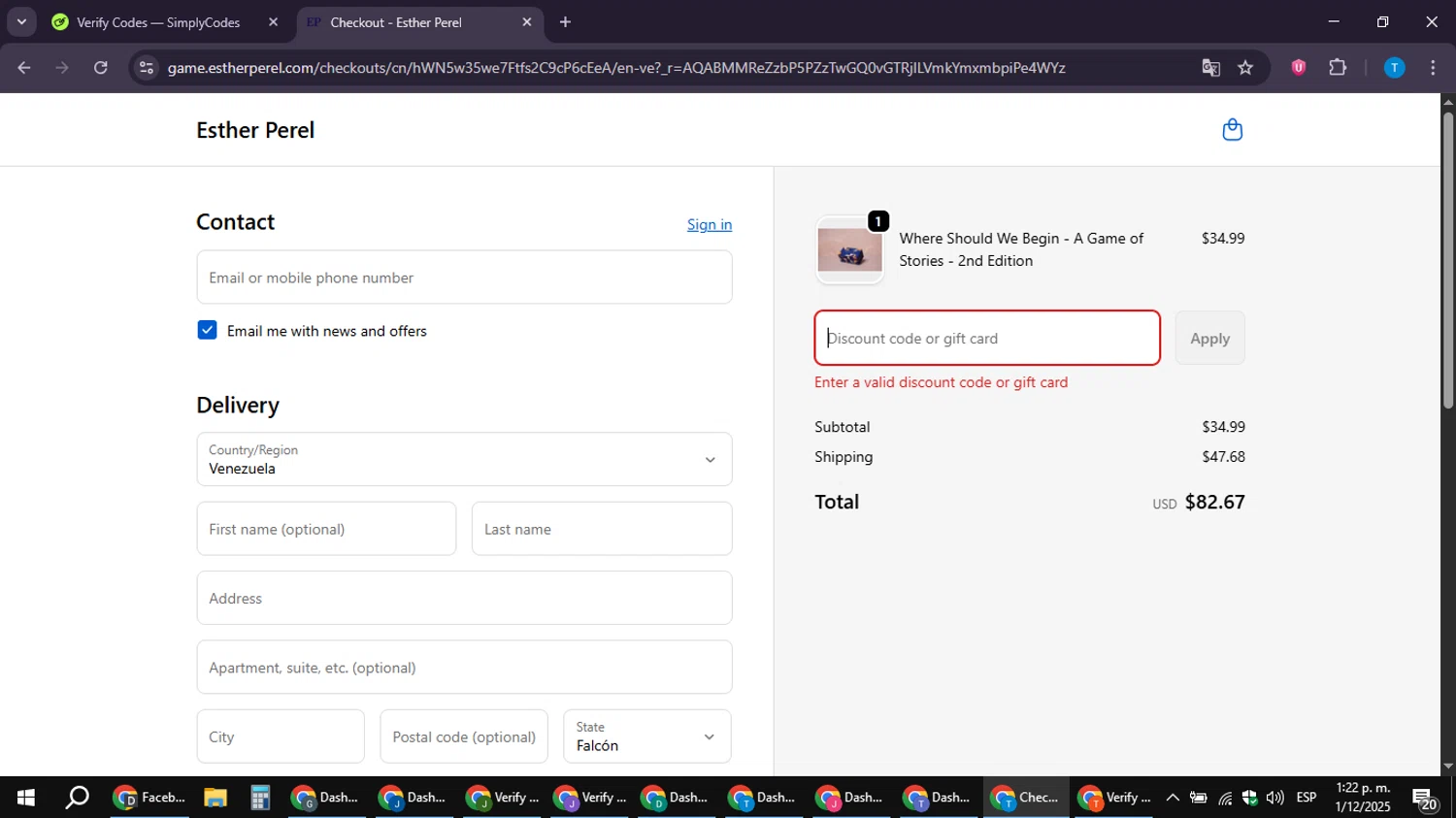The image size is (1456, 818).
Task: Focus the Address field
Action: point(464,598)
